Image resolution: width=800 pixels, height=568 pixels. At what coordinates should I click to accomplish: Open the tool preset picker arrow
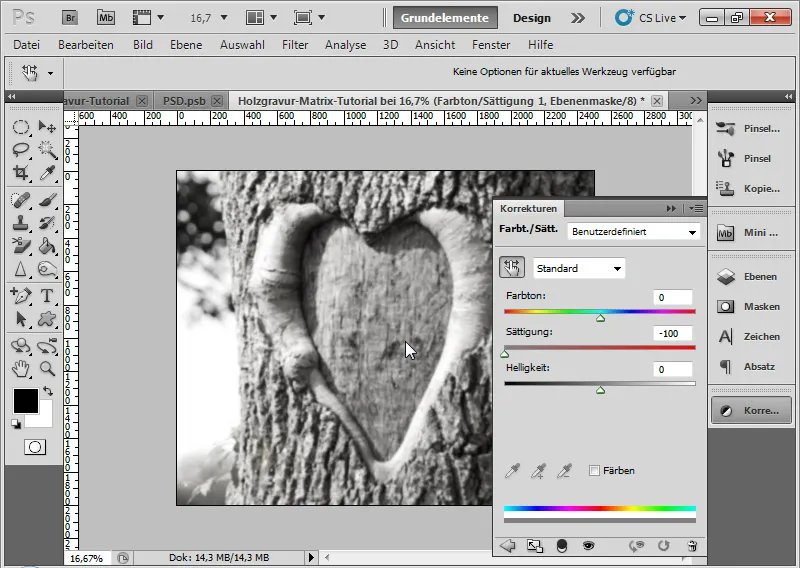point(50,73)
